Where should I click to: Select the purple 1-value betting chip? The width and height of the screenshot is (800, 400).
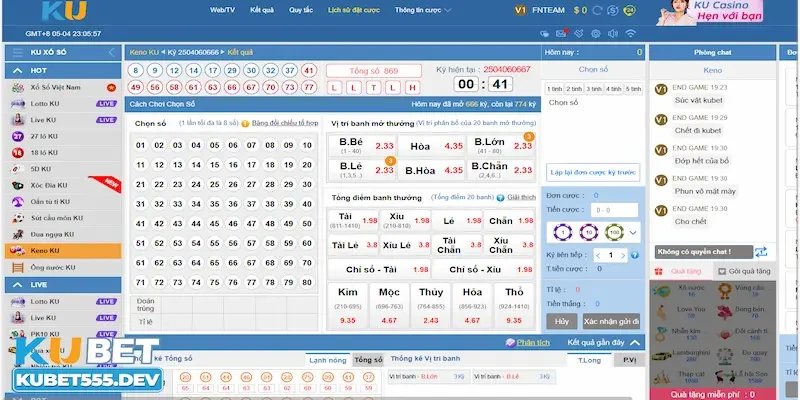point(562,232)
